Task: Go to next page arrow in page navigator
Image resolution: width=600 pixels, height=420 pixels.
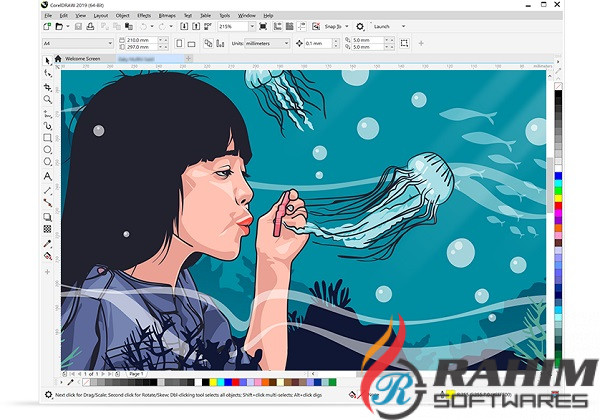Action: pyautogui.click(x=103, y=374)
